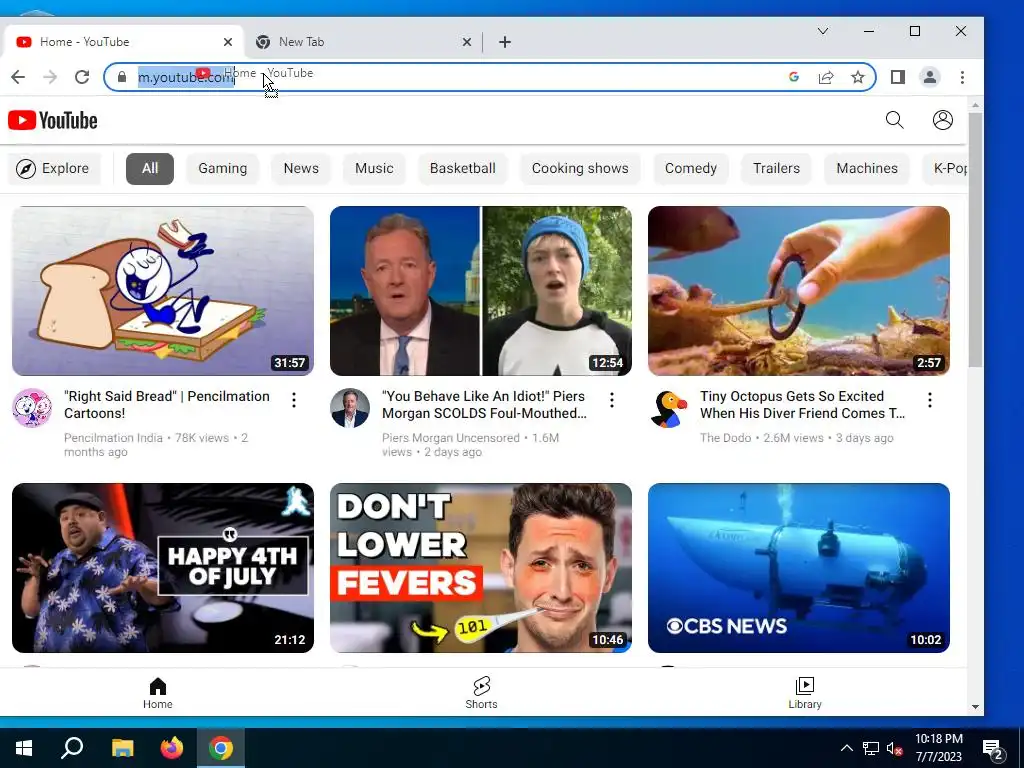1024x768 pixels.
Task: Click the browser forward arrow
Action: 50,77
